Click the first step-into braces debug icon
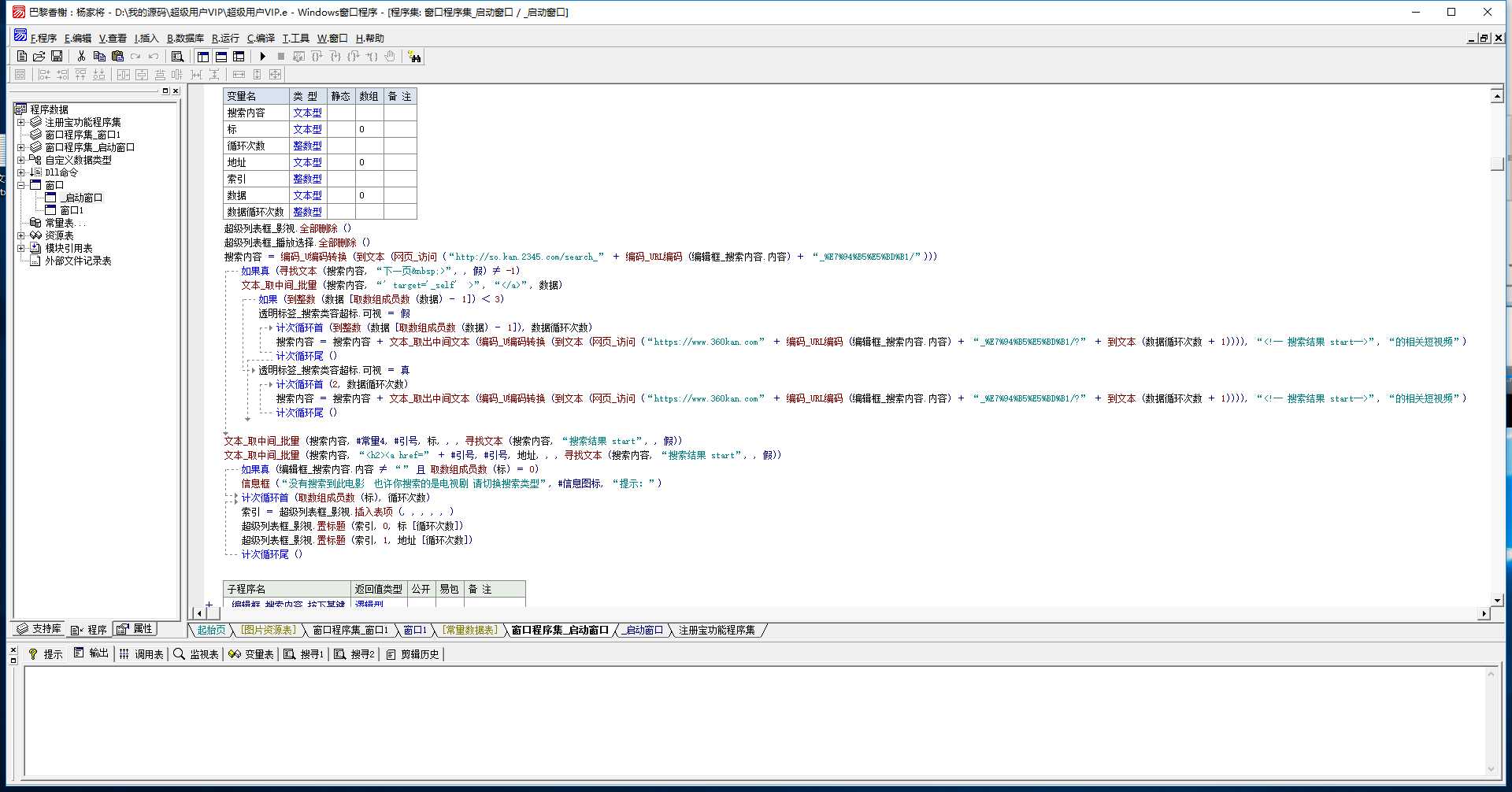The image size is (1512, 792). pos(317,56)
